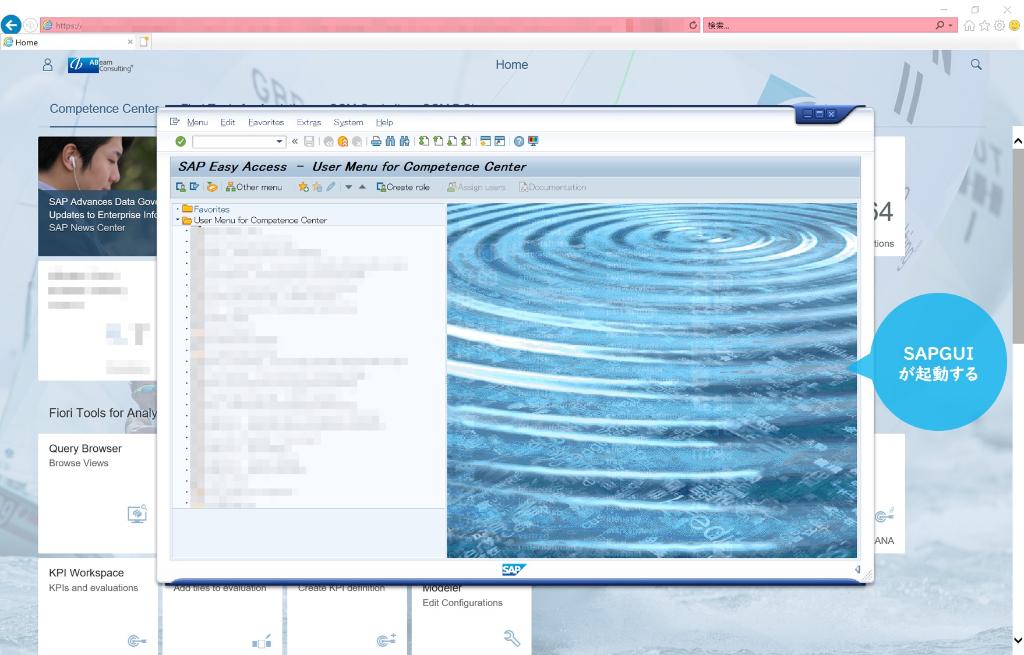This screenshot has width=1024, height=655.
Task: Click the green Enter checkmark icon
Action: 181,141
